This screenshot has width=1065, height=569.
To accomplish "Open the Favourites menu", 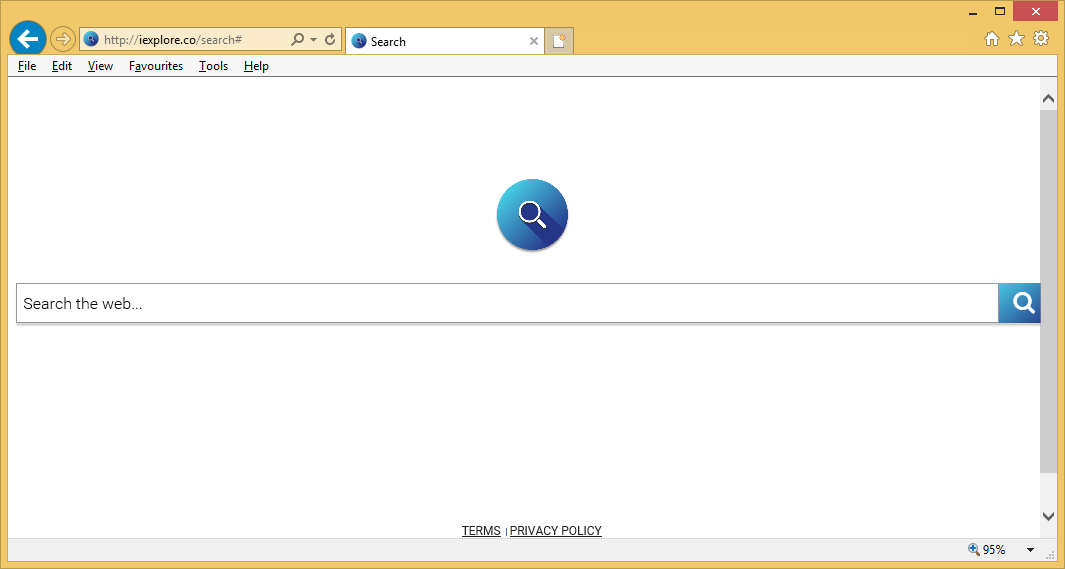I will click(156, 66).
